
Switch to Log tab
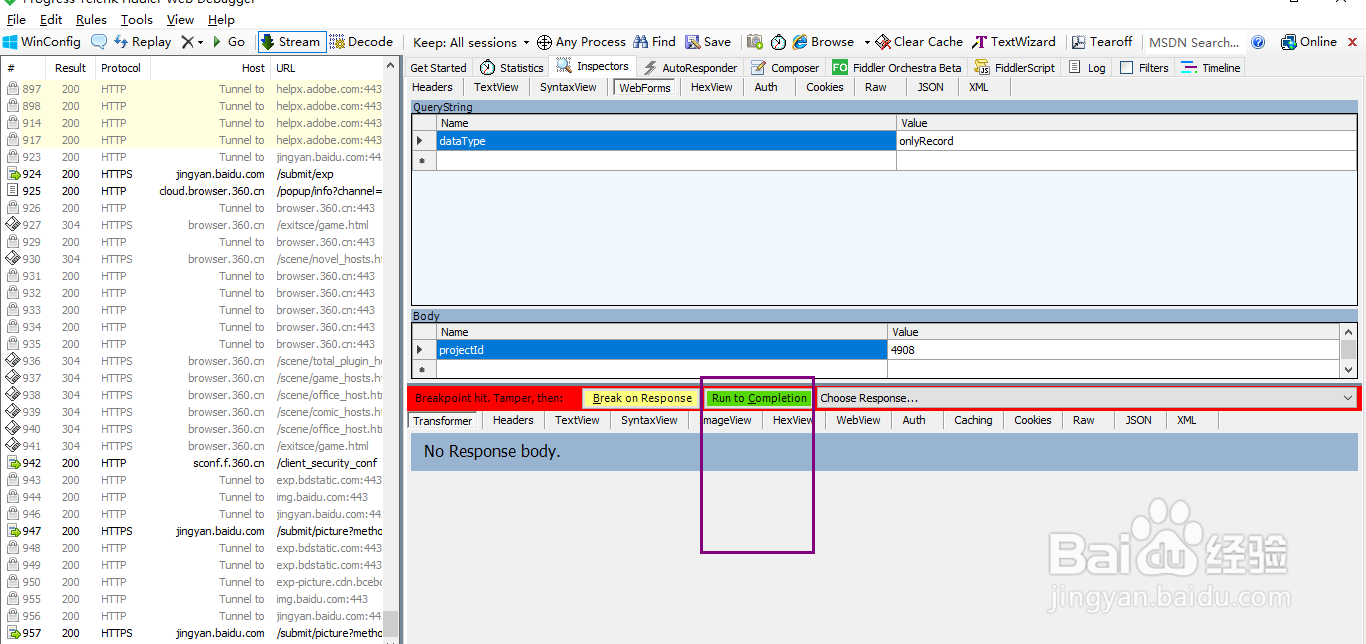click(1087, 68)
